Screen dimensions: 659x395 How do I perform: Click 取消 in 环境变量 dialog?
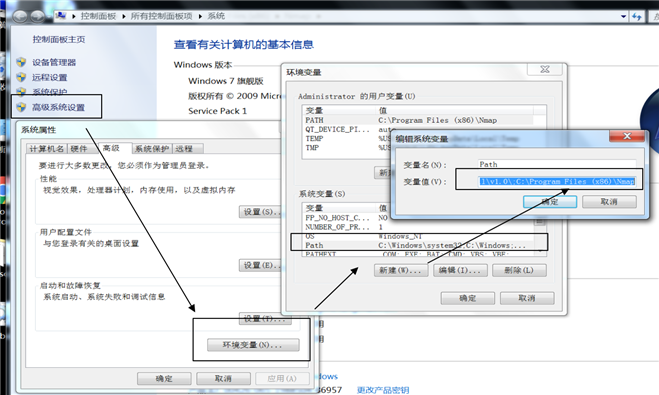point(527,298)
